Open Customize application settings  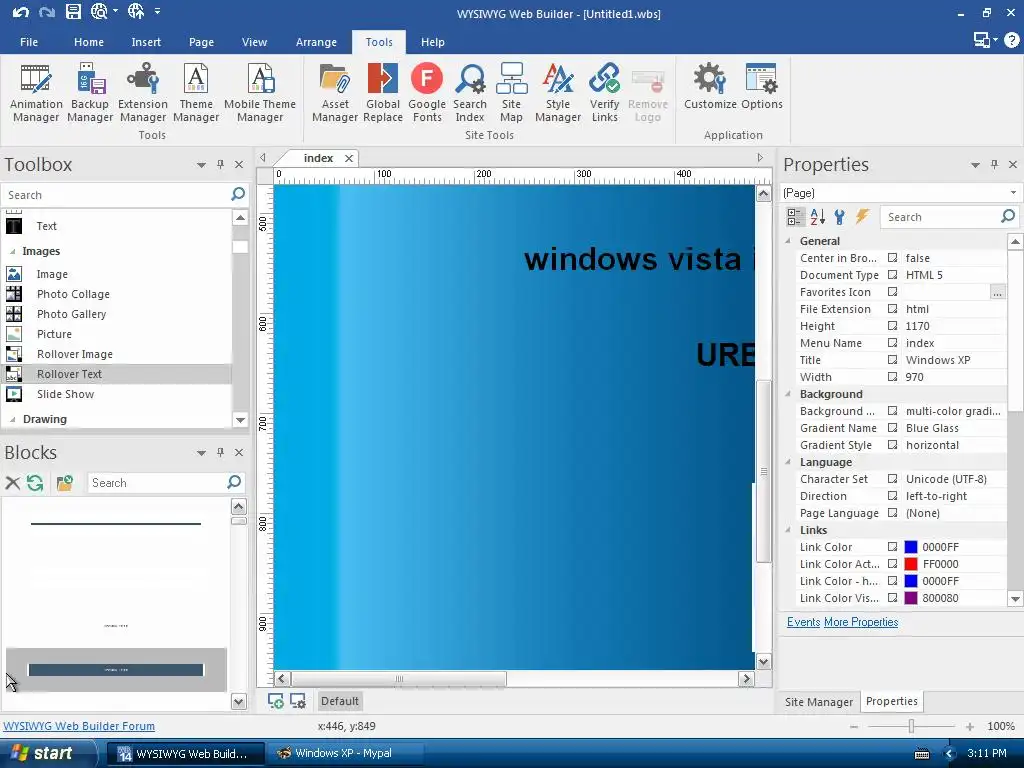click(x=711, y=86)
